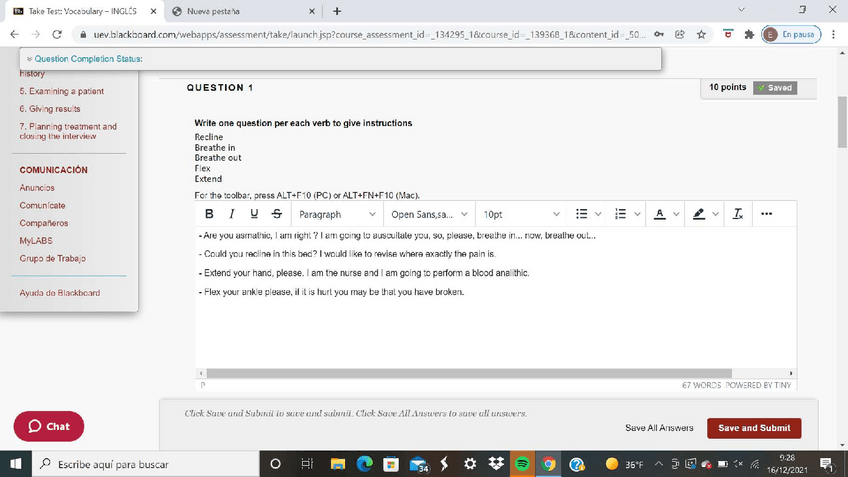Open Settings gear from the taskbar
The height and width of the screenshot is (477, 848).
coord(470,464)
